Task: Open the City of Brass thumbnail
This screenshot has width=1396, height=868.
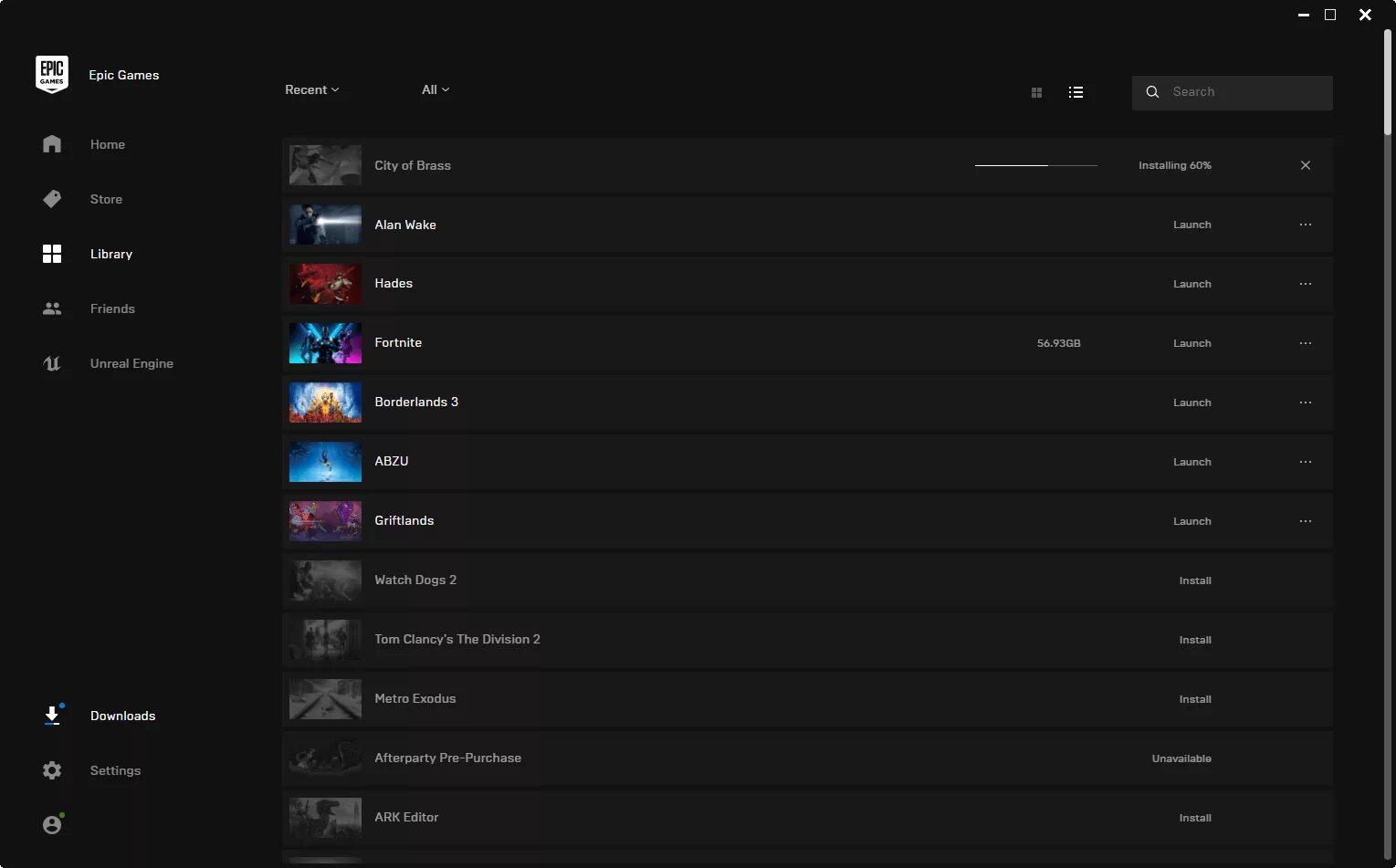Action: [325, 165]
